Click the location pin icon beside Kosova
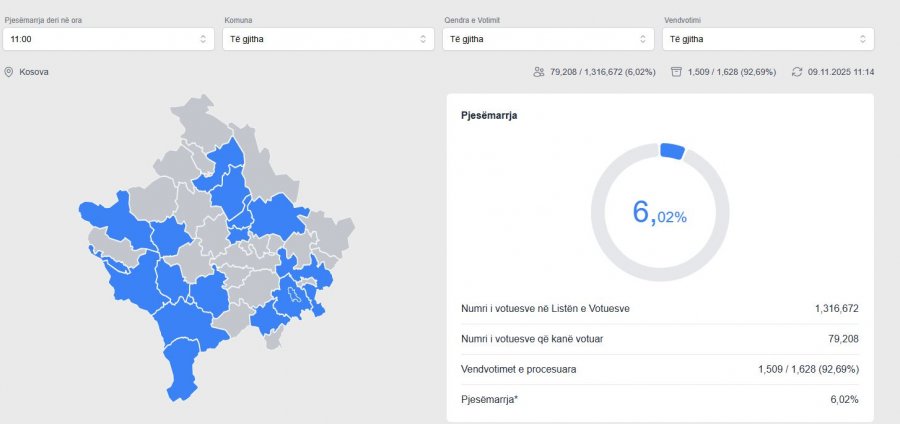The width and height of the screenshot is (900, 424). (x=9, y=72)
